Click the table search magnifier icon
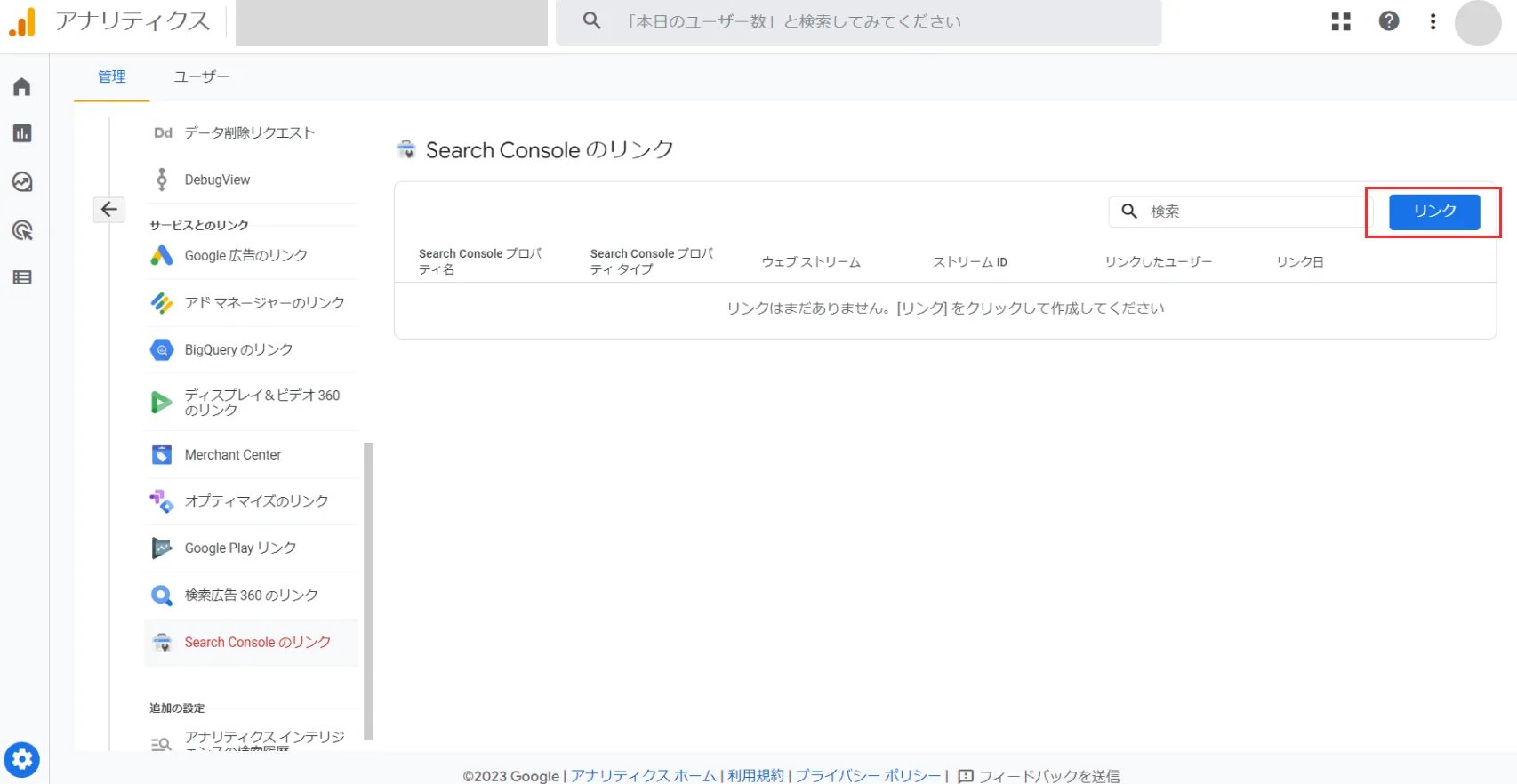Viewport: 1517px width, 784px height. [1129, 211]
